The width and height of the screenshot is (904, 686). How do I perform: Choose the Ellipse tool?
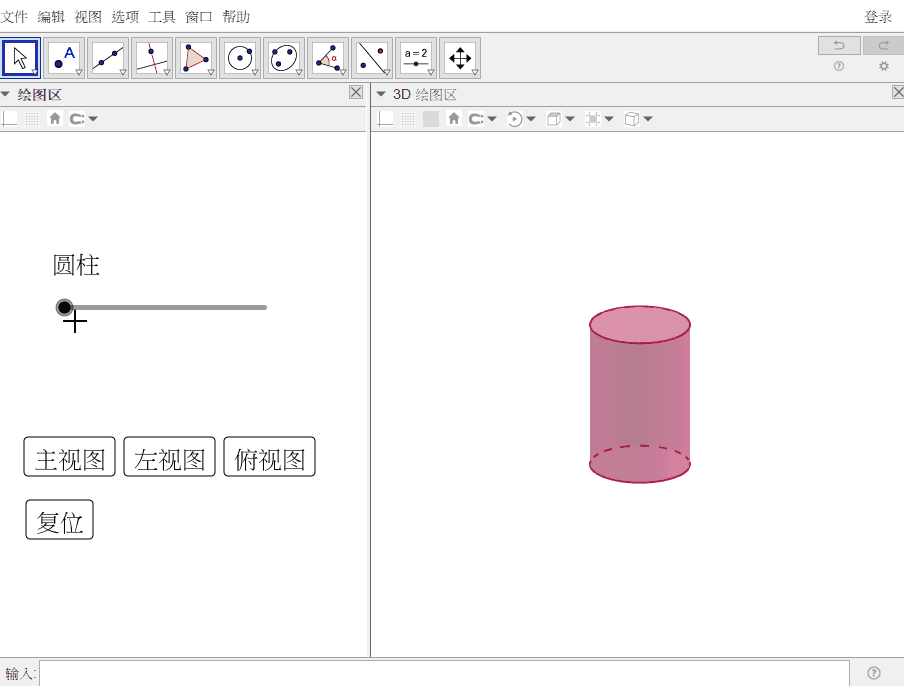coord(284,58)
